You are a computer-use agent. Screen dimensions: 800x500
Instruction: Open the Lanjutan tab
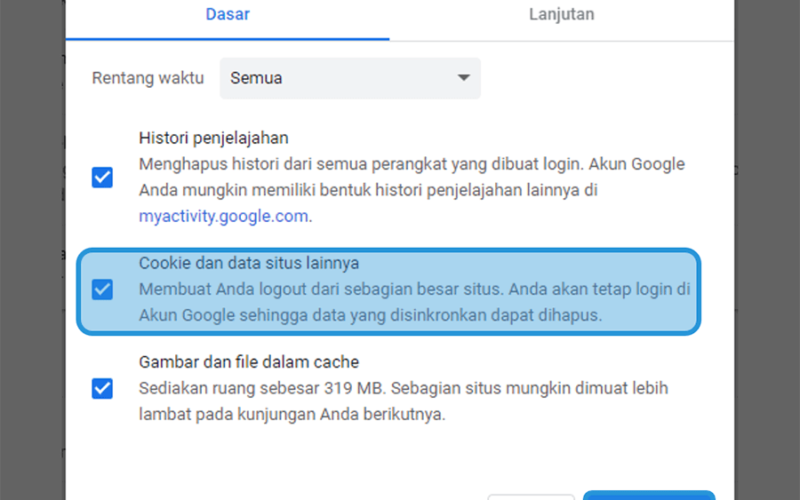tap(561, 14)
